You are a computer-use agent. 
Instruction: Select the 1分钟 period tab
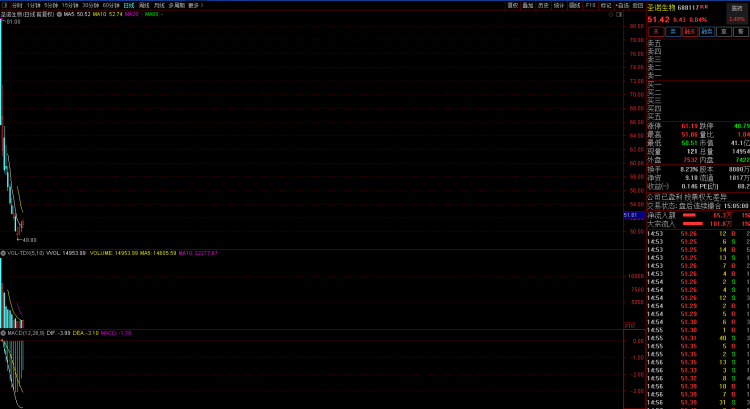[33, 5]
